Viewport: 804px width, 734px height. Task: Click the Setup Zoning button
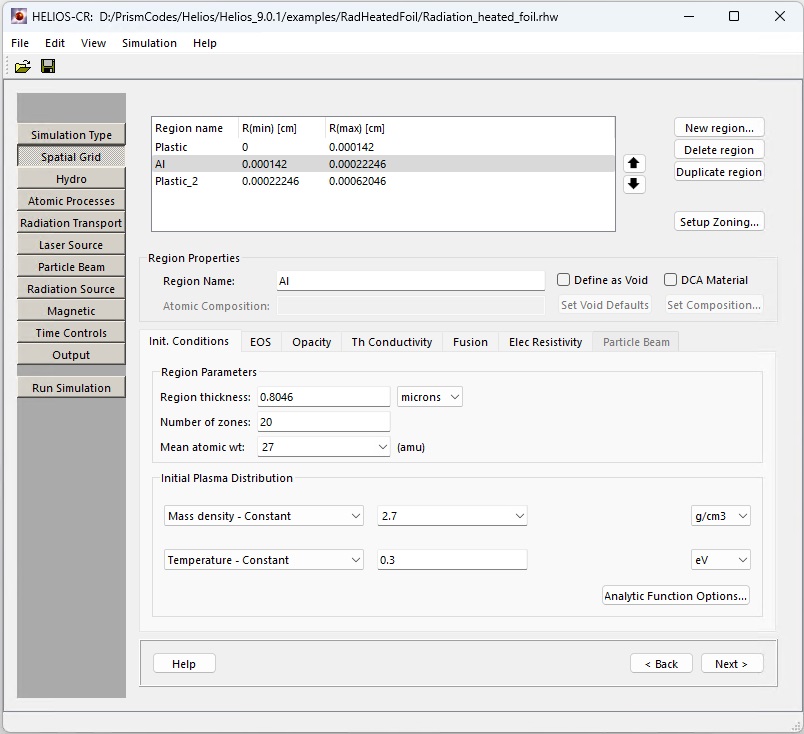tap(719, 222)
